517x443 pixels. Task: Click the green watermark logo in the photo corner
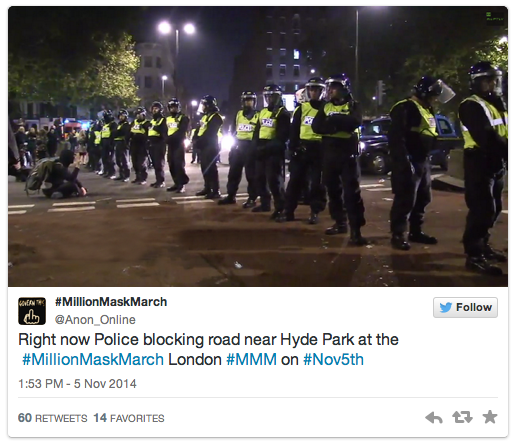pos(494,17)
